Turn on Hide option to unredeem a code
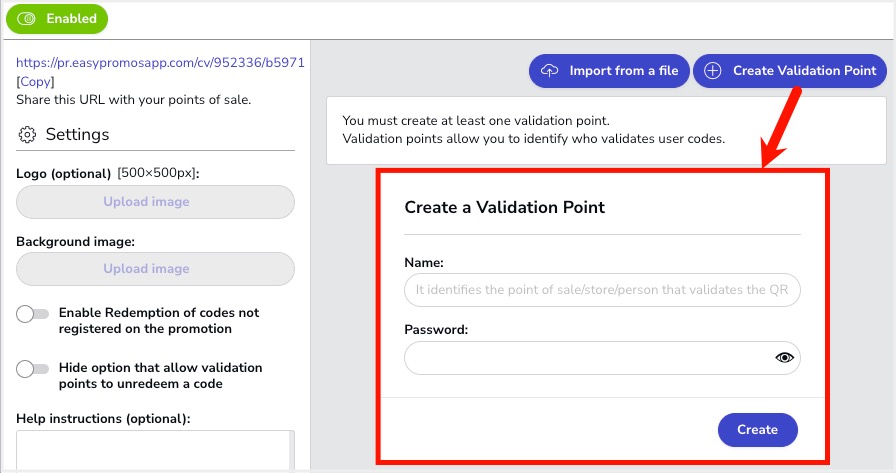Viewport: 896px width, 473px height. coord(33,368)
